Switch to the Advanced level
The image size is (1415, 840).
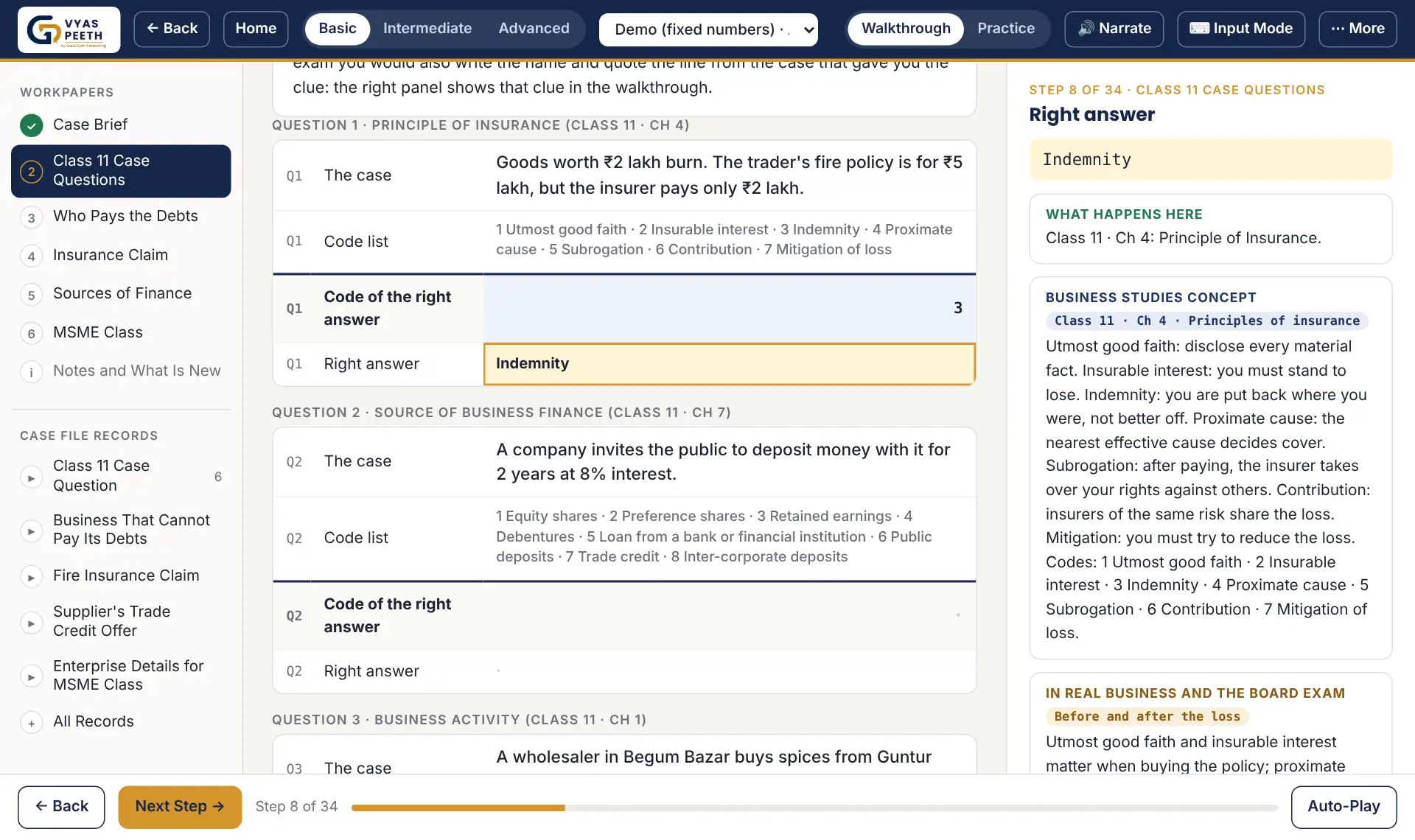coord(534,29)
